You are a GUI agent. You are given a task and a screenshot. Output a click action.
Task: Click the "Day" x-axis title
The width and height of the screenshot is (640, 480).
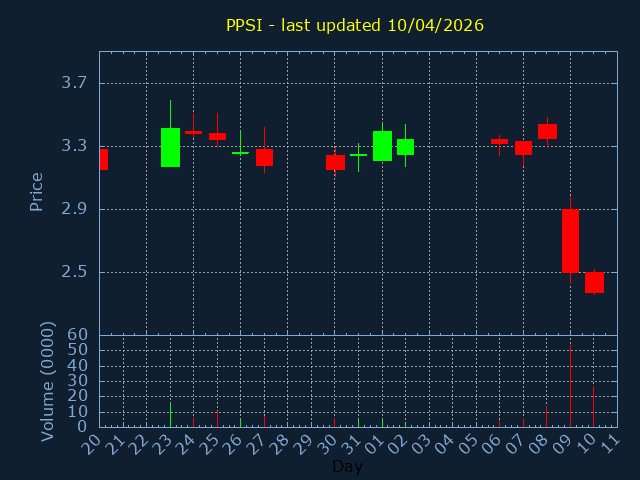coord(347,467)
